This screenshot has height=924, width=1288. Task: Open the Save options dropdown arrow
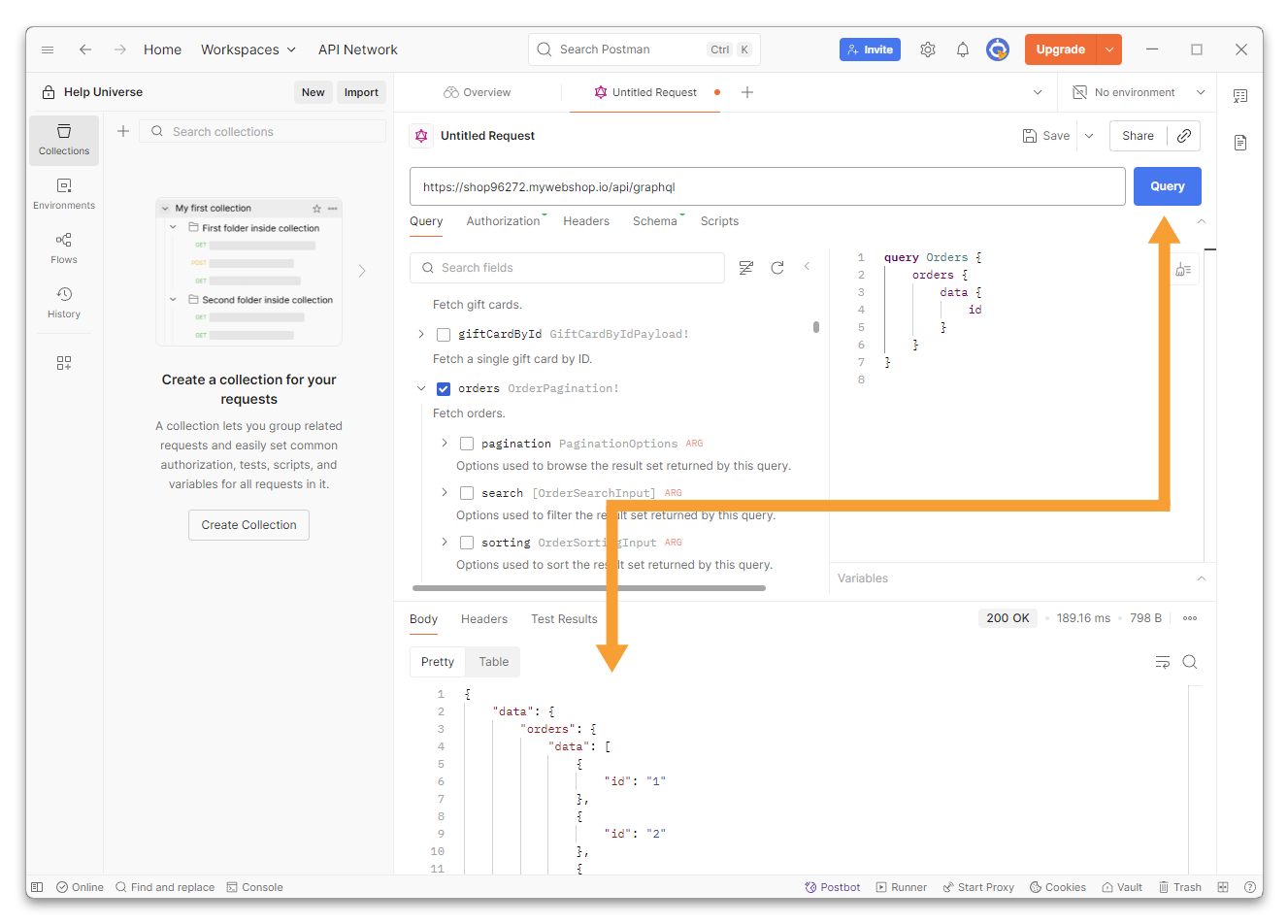click(x=1089, y=136)
